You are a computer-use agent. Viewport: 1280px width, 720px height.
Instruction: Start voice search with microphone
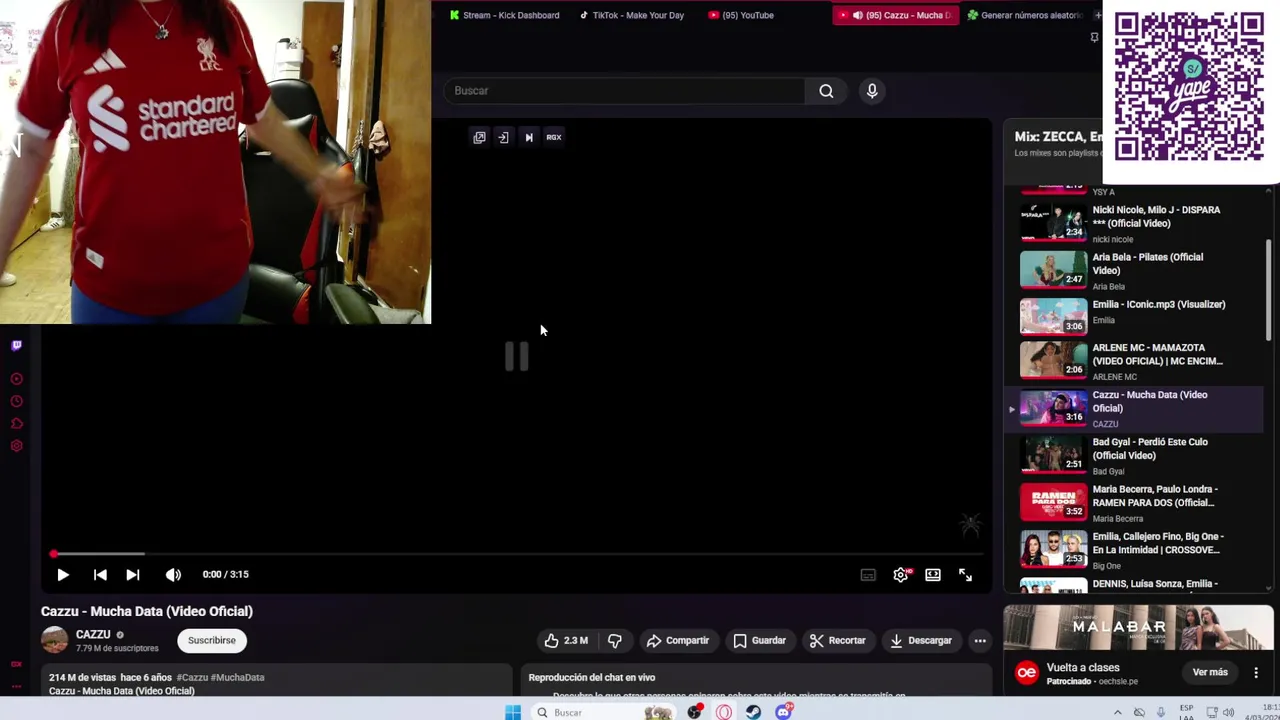[x=872, y=91]
